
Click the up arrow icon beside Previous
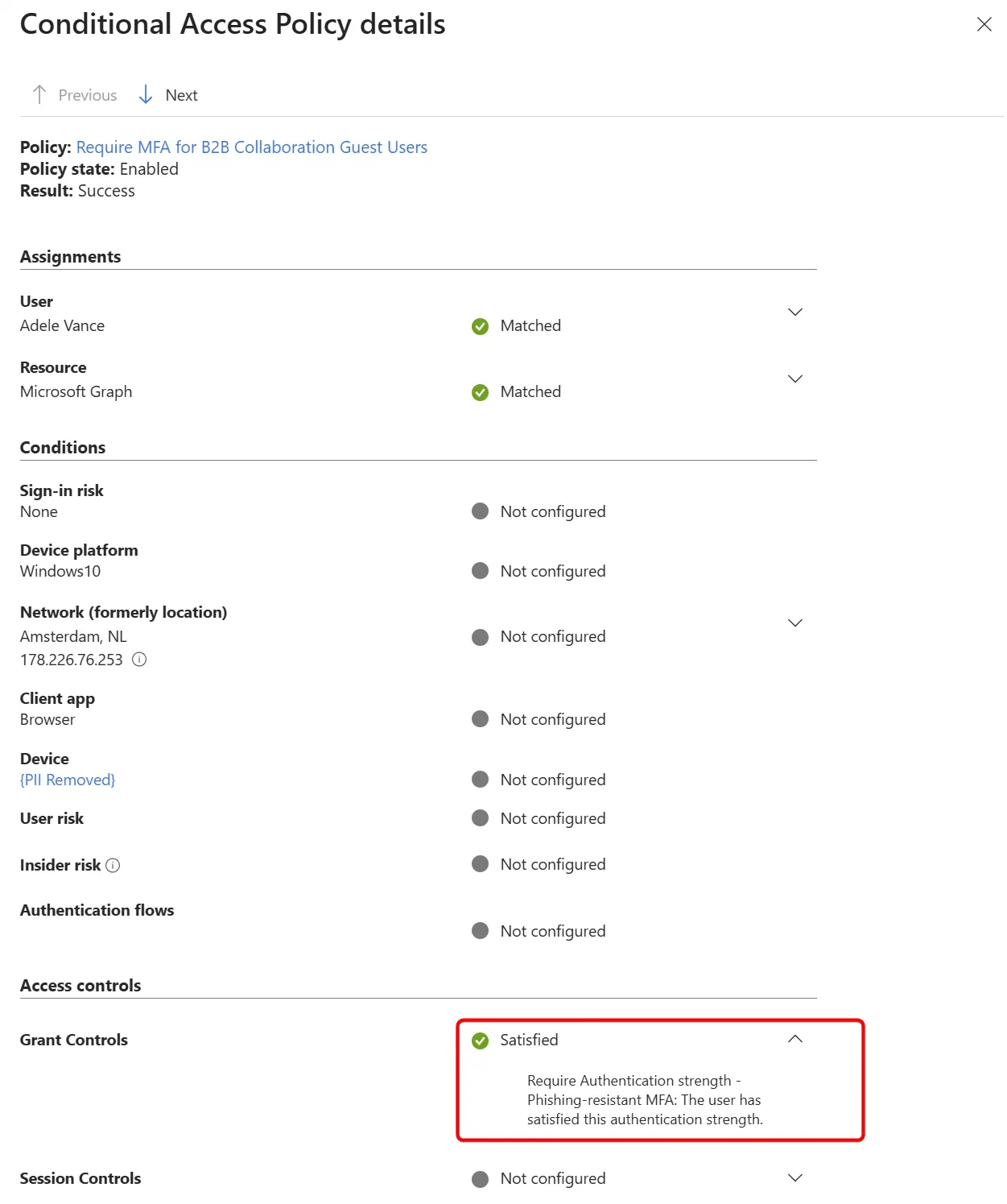point(39,95)
